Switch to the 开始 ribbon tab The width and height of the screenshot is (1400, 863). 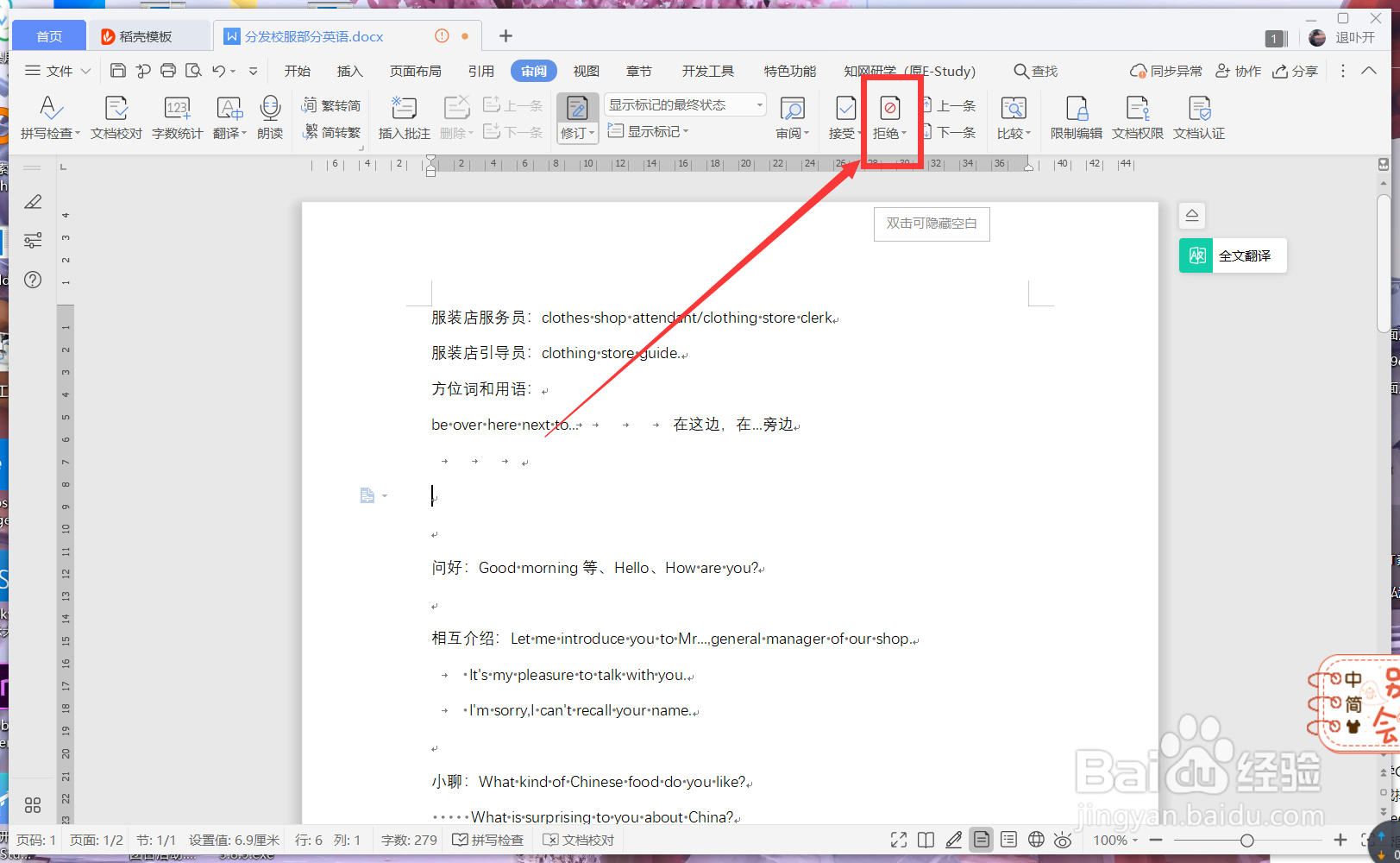298,71
